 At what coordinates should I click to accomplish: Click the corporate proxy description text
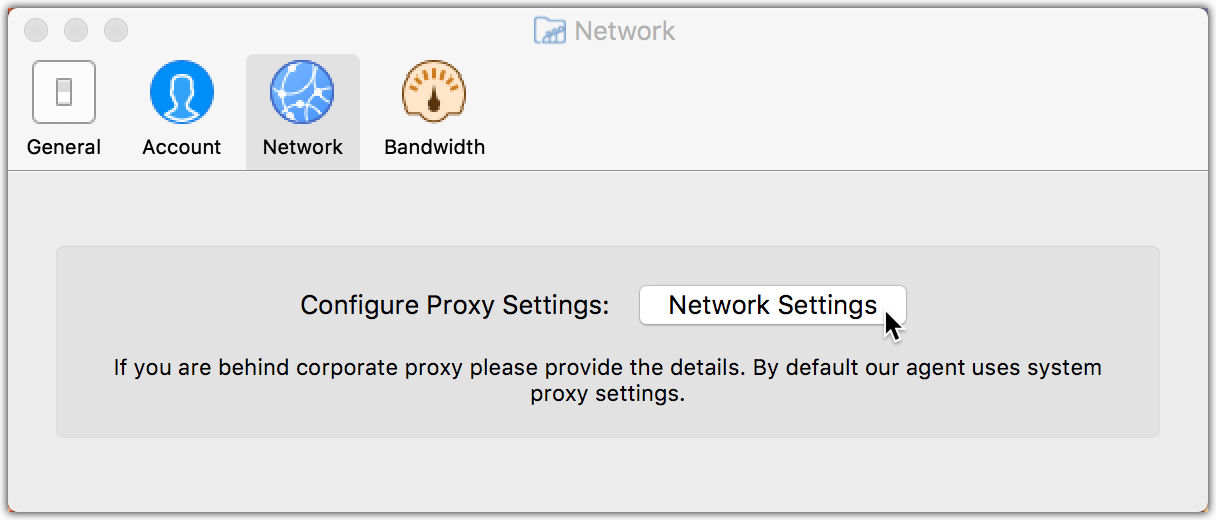coord(607,368)
